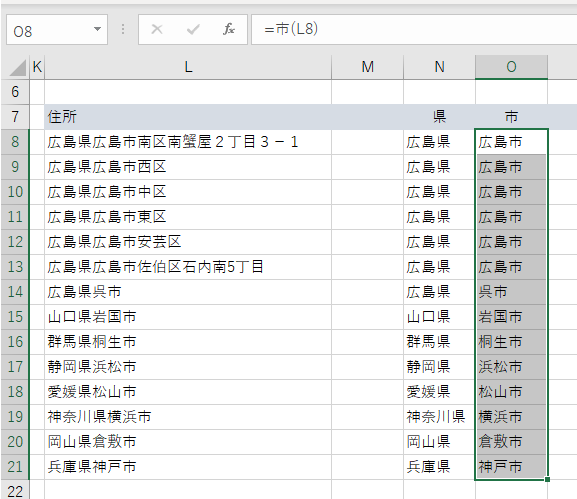Select column N header
This screenshot has width=577, height=499.
(x=439, y=67)
